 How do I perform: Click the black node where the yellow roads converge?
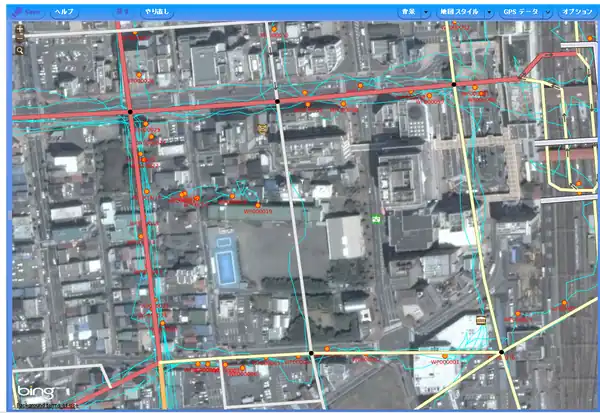click(500, 352)
